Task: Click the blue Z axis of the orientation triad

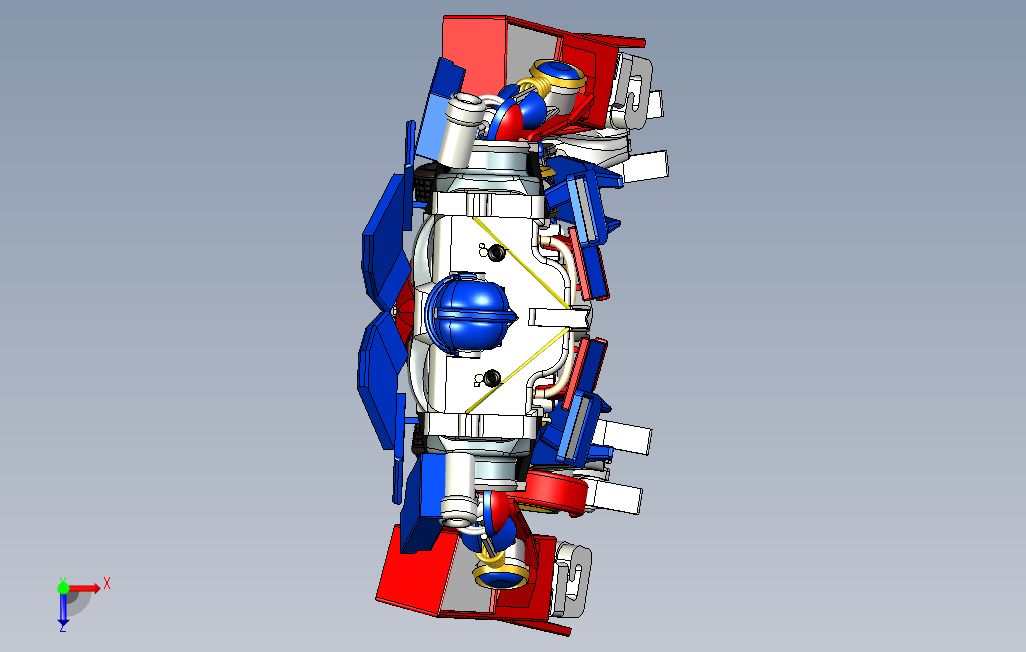Action: tap(63, 609)
